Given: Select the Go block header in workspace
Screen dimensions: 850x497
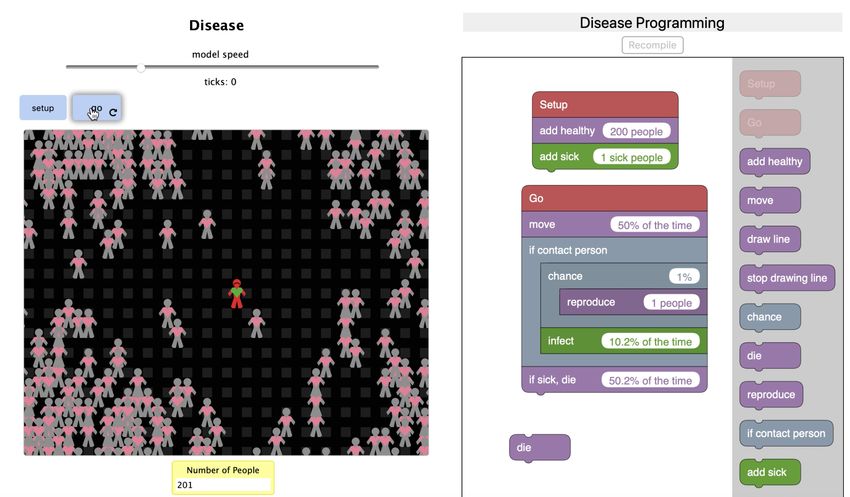Looking at the screenshot, I should (x=614, y=198).
